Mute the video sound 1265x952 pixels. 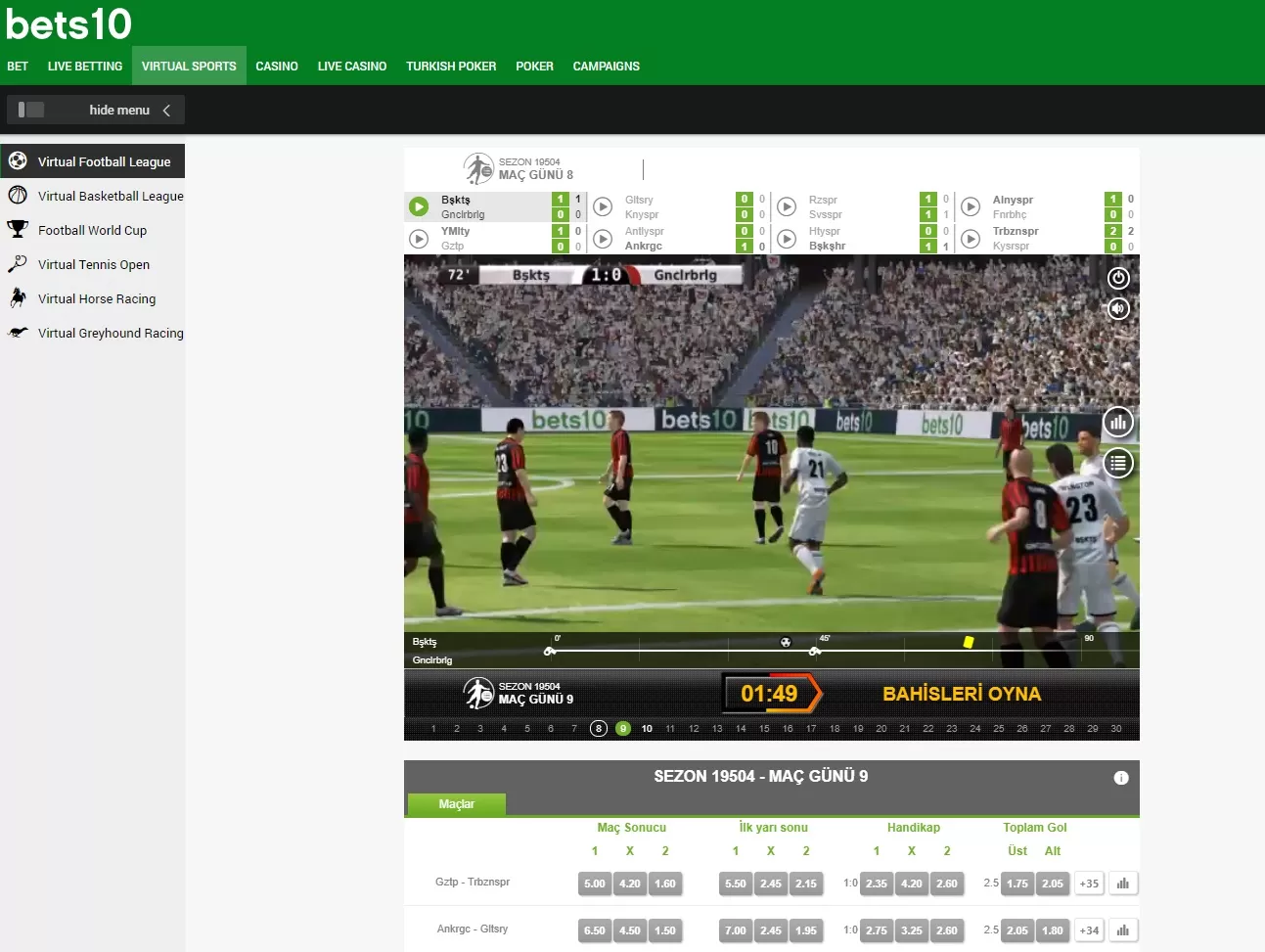click(x=1118, y=308)
